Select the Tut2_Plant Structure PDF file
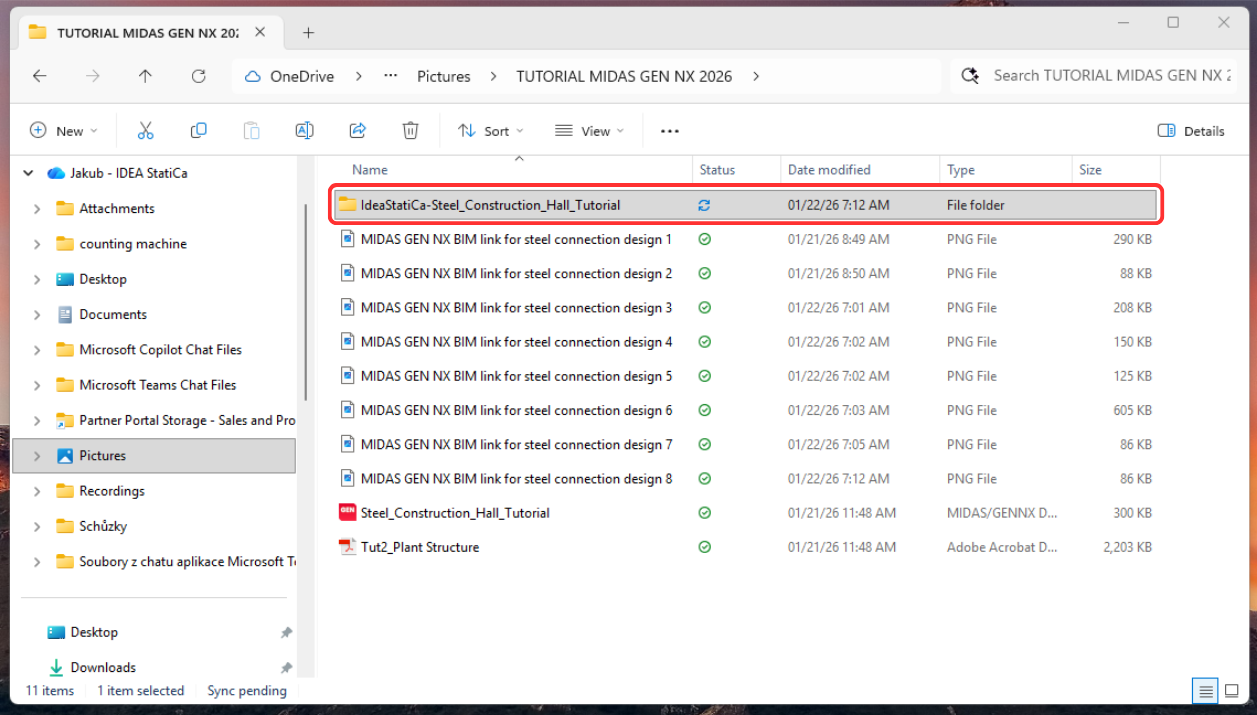 click(x=420, y=547)
